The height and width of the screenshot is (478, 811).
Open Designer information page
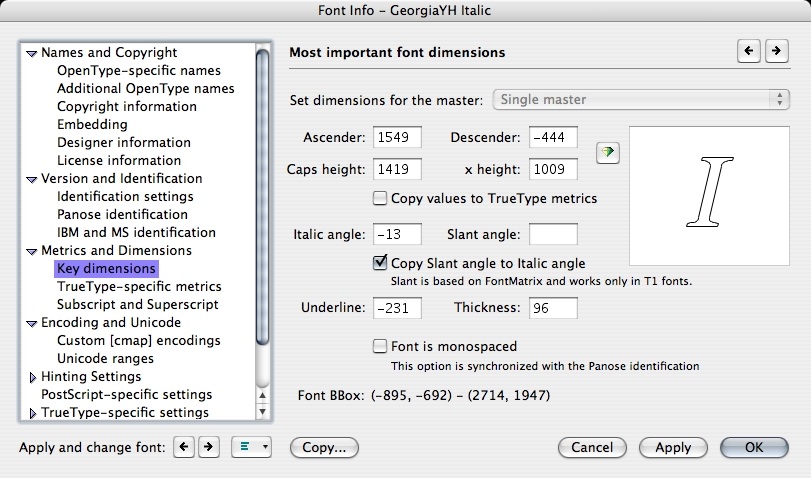pyautogui.click(x=124, y=142)
